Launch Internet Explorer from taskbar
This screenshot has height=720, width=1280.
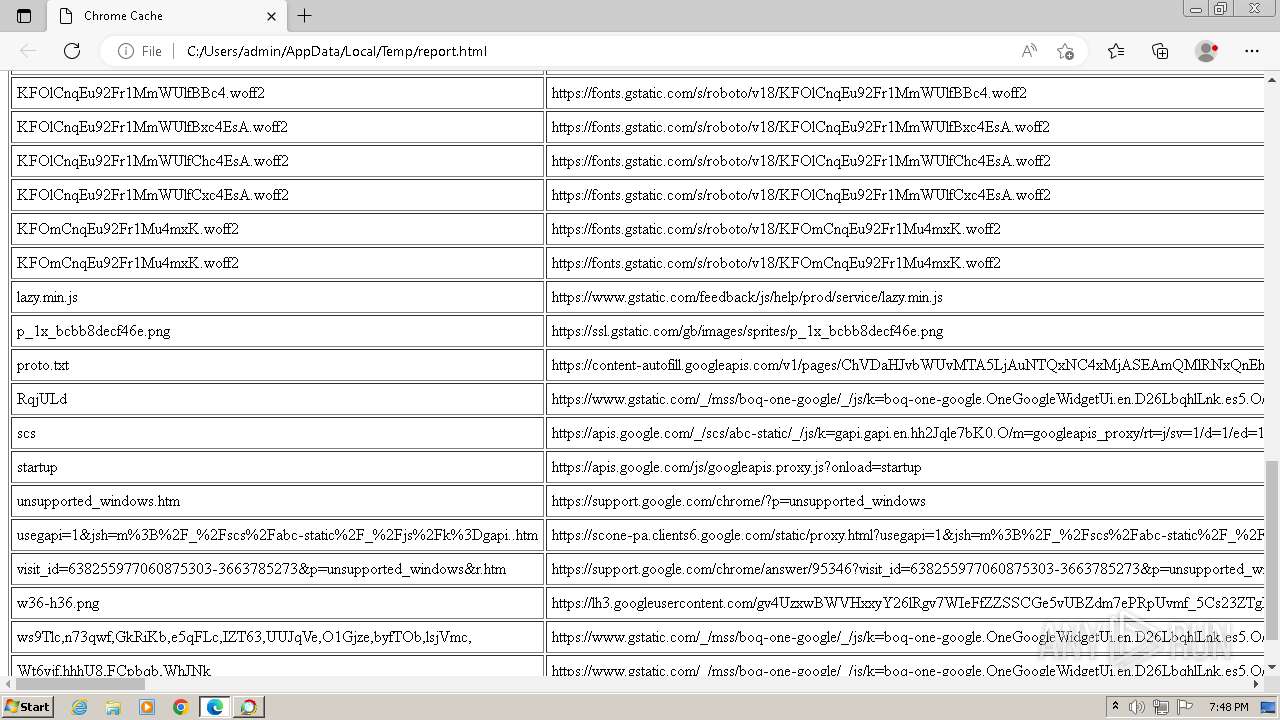(x=79, y=707)
